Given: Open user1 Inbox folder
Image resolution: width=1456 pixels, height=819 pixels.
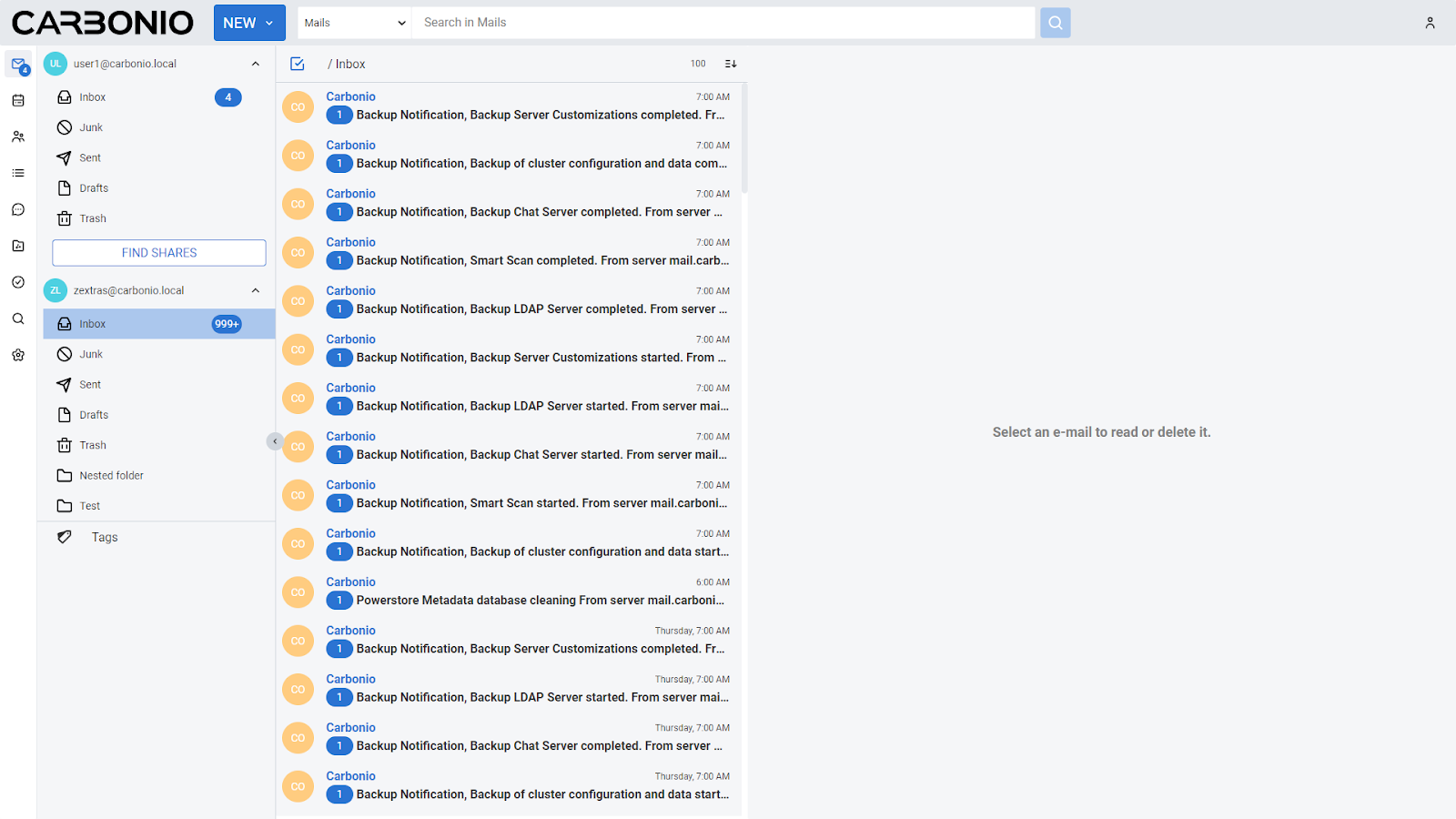Looking at the screenshot, I should (x=159, y=97).
